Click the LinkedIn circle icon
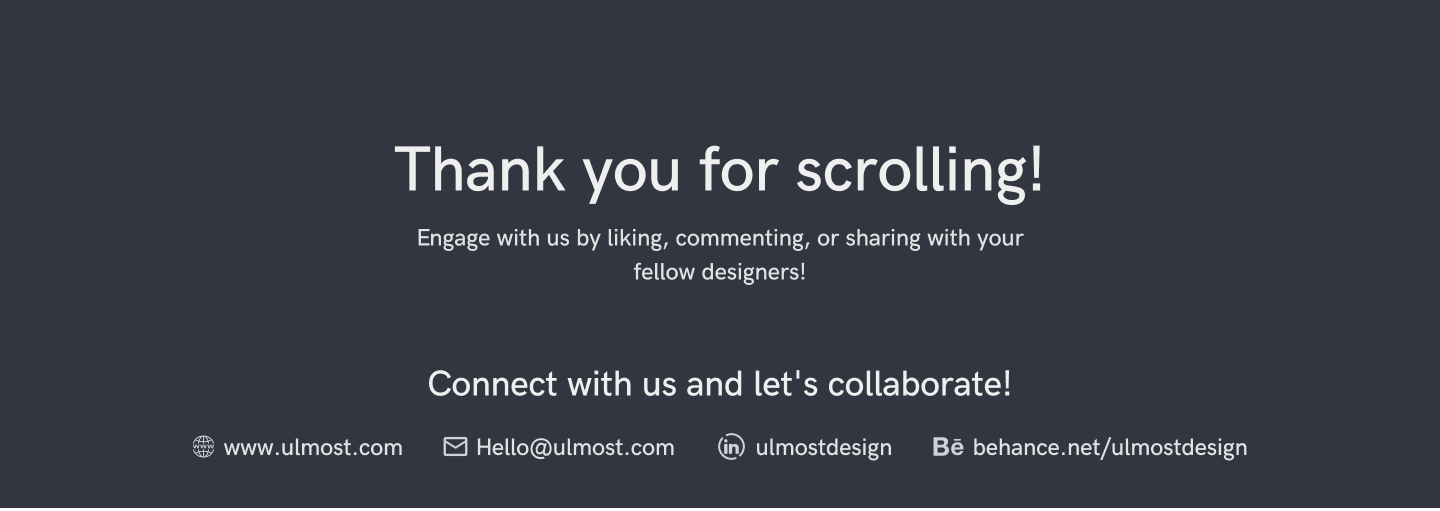 (x=731, y=447)
